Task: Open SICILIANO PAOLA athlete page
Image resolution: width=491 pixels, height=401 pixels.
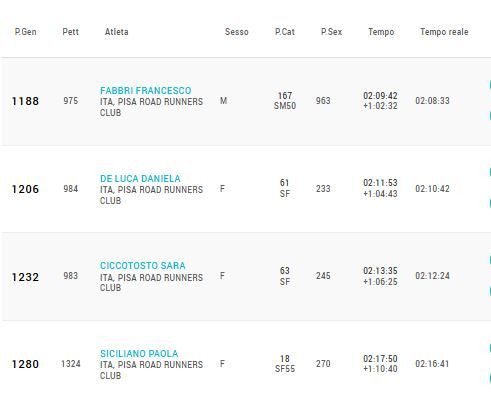Action: coord(139,354)
